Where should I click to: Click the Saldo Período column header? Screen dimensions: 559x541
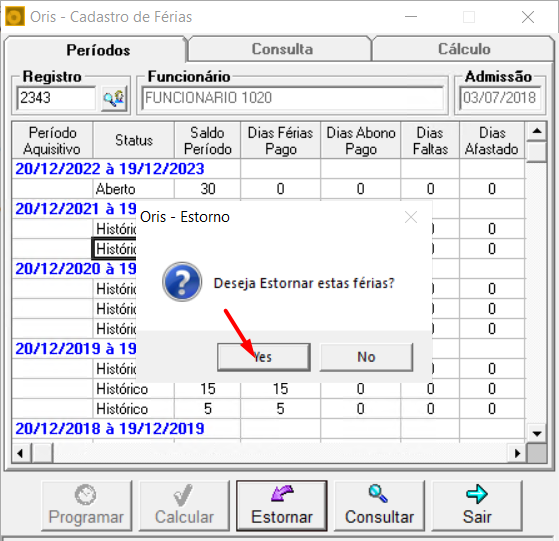tap(207, 140)
